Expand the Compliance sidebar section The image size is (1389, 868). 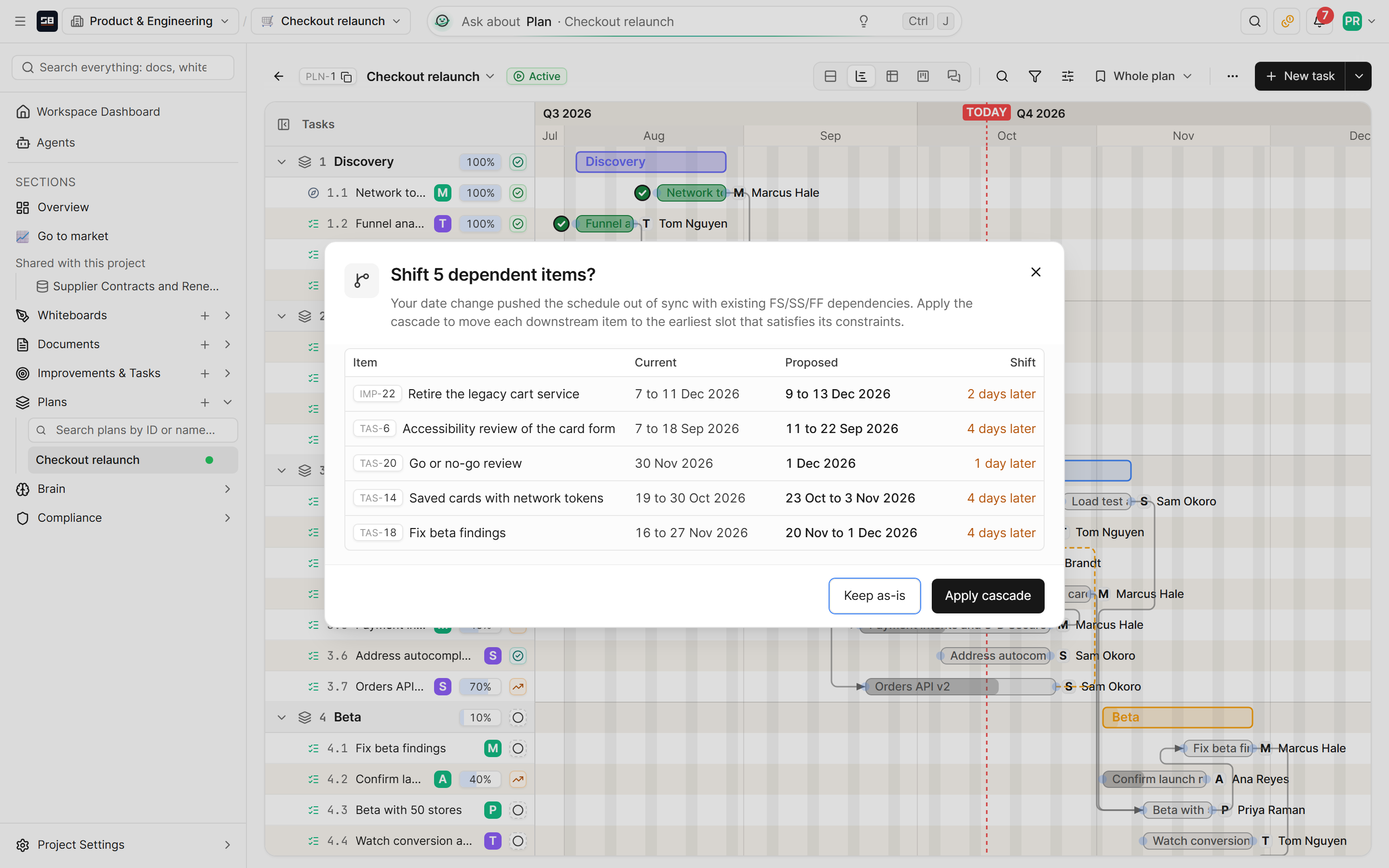click(228, 518)
